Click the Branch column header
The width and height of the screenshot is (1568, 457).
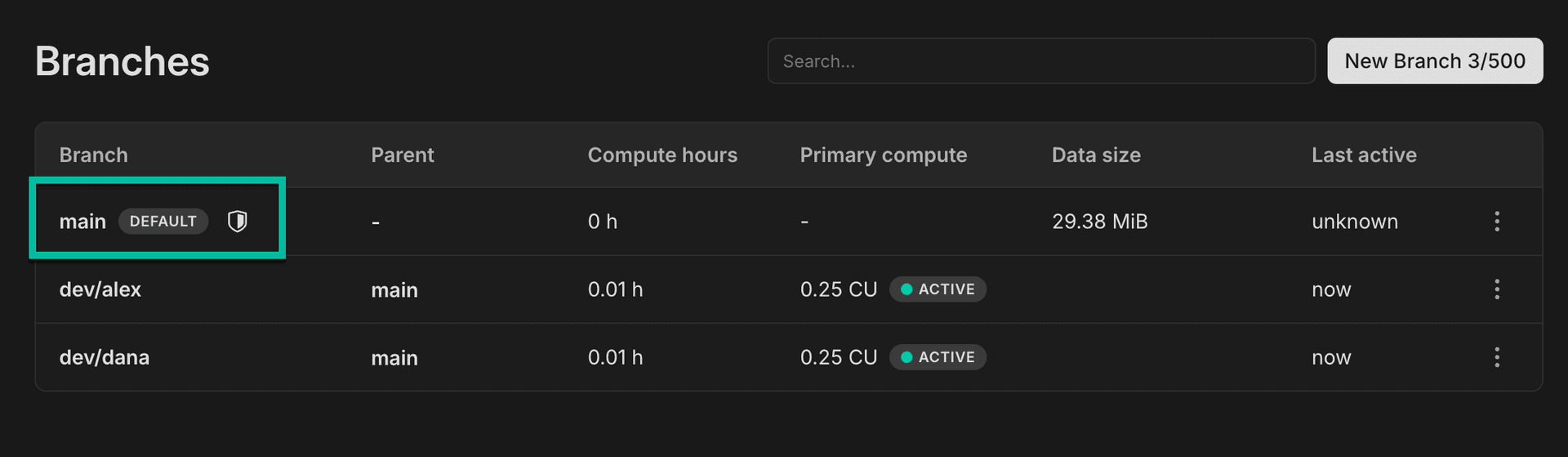[x=93, y=155]
